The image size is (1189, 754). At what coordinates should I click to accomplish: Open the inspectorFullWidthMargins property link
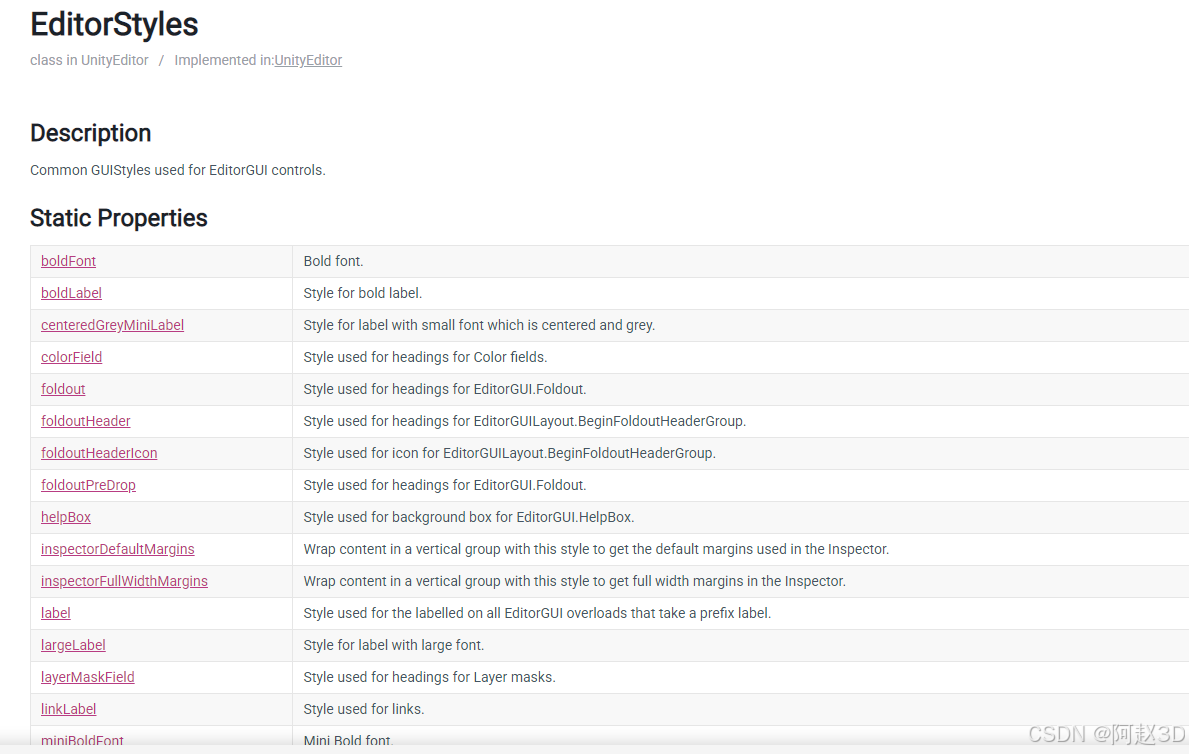point(124,581)
